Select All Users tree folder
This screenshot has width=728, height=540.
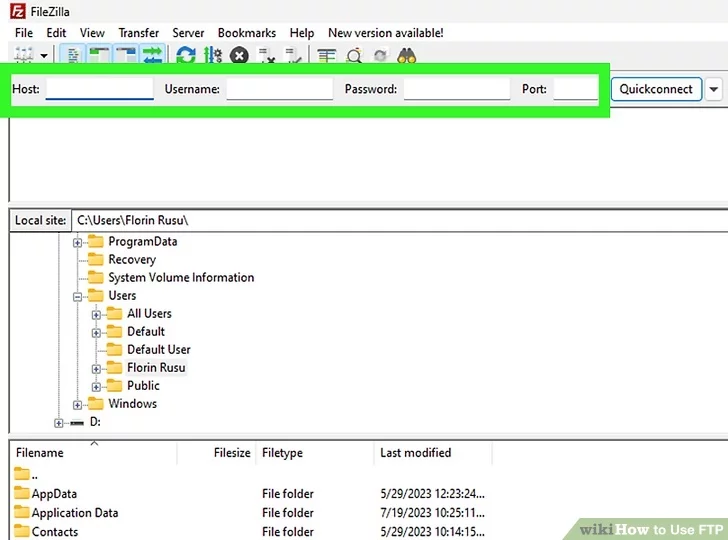click(149, 313)
